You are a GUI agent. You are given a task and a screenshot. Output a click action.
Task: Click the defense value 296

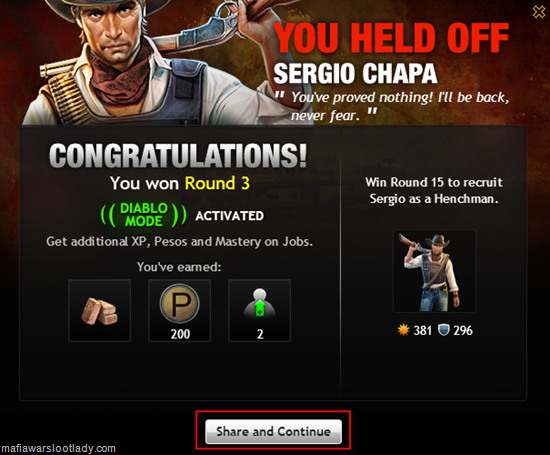coord(463,330)
